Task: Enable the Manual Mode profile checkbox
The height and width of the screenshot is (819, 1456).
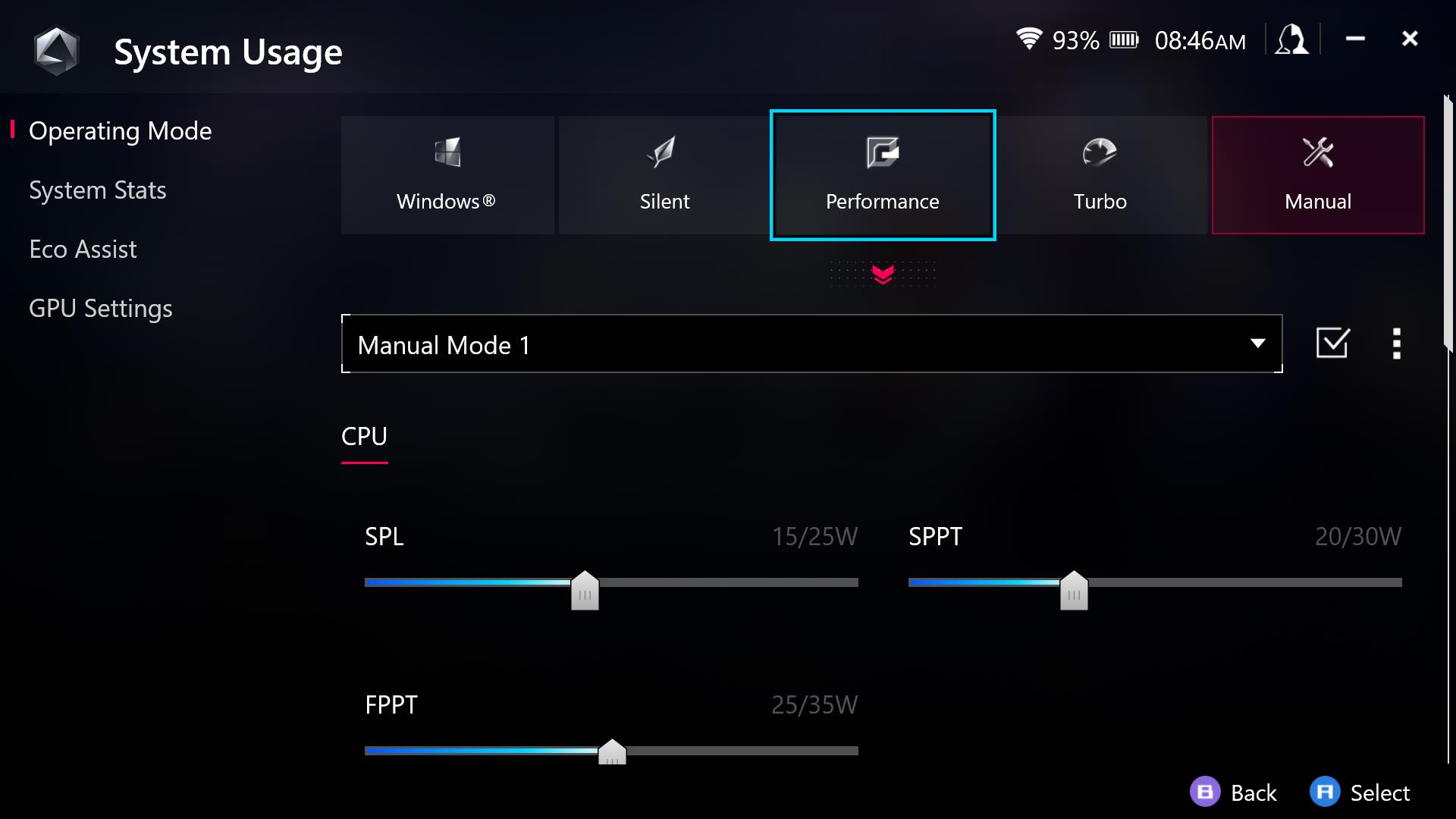Action: [x=1333, y=343]
